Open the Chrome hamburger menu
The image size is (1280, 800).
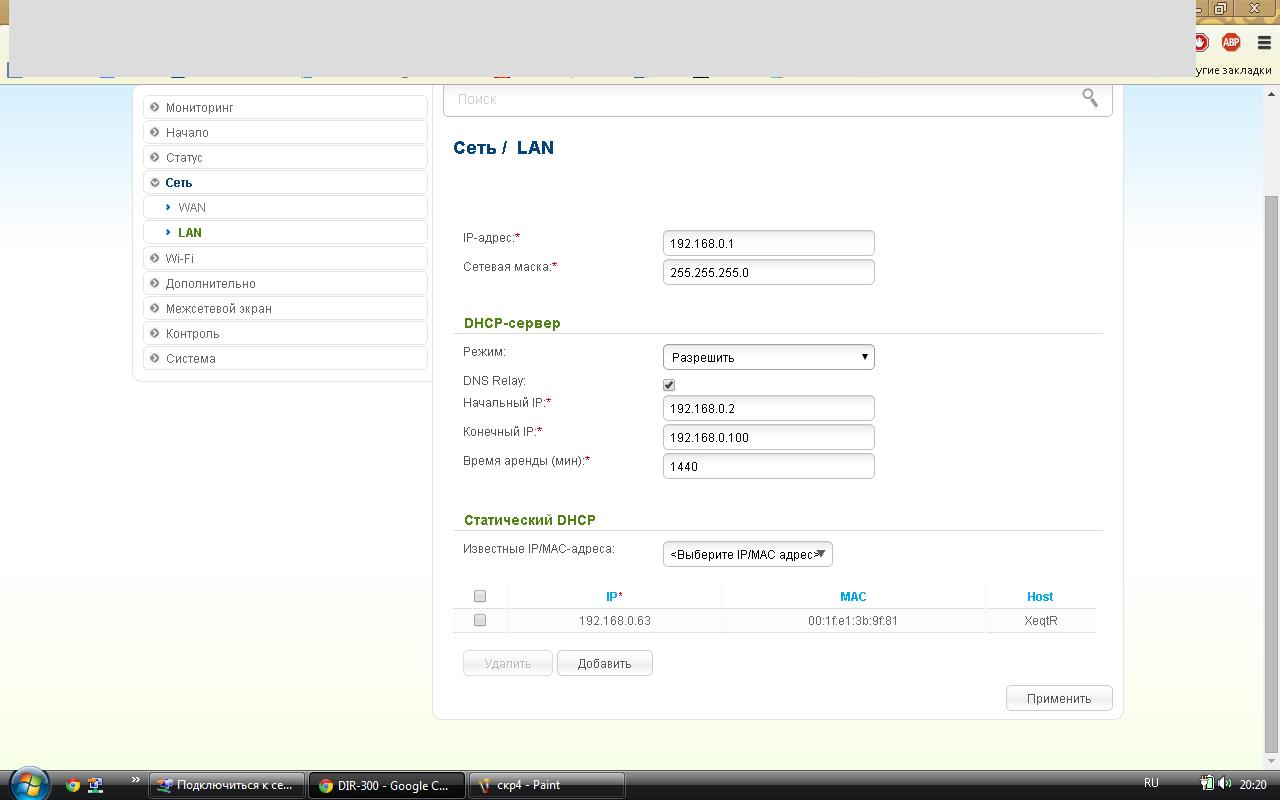[x=1264, y=42]
